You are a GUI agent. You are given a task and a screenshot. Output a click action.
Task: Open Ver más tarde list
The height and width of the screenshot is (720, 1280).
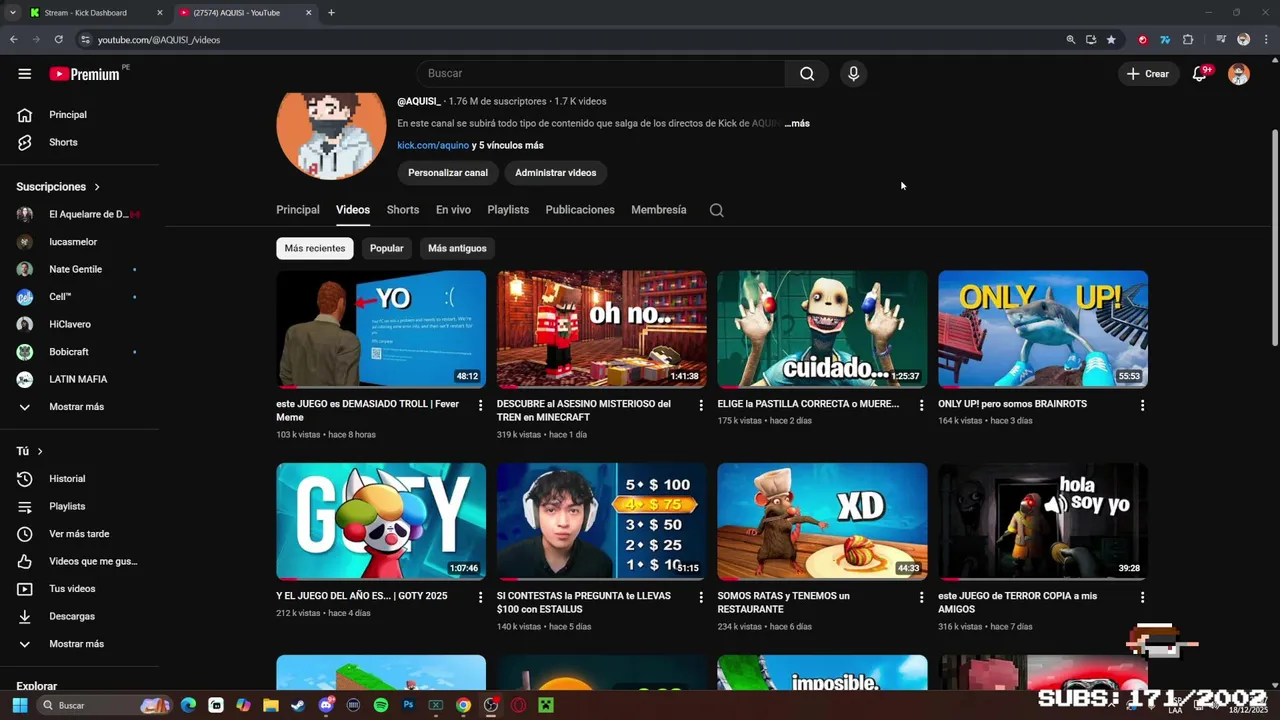pos(80,534)
